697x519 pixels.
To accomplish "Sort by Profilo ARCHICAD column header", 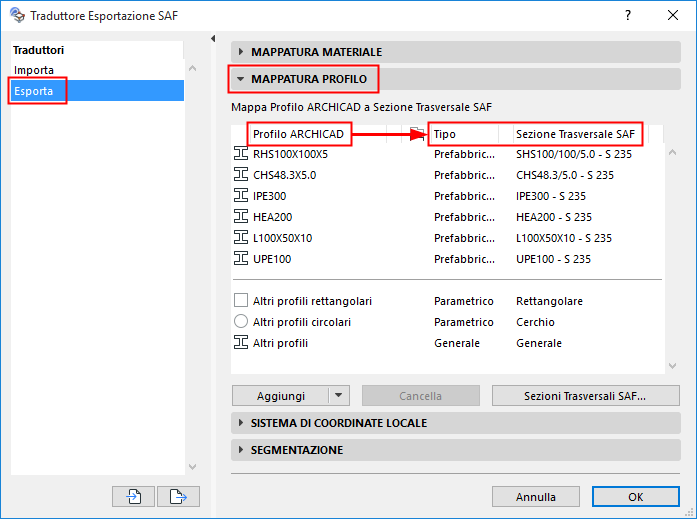I will point(298,134).
